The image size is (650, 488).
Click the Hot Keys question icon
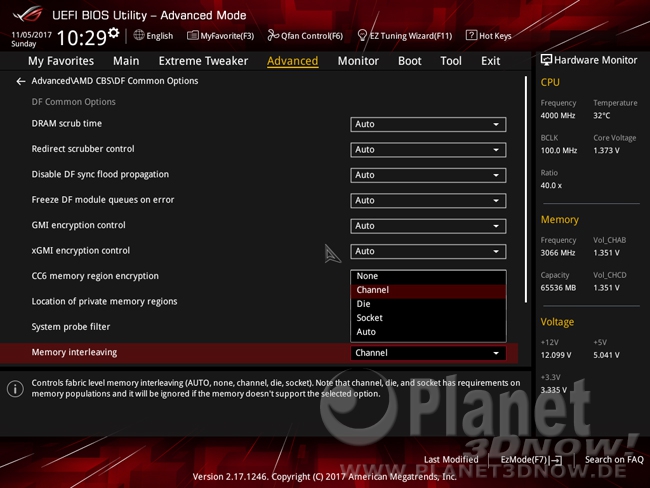coord(471,35)
